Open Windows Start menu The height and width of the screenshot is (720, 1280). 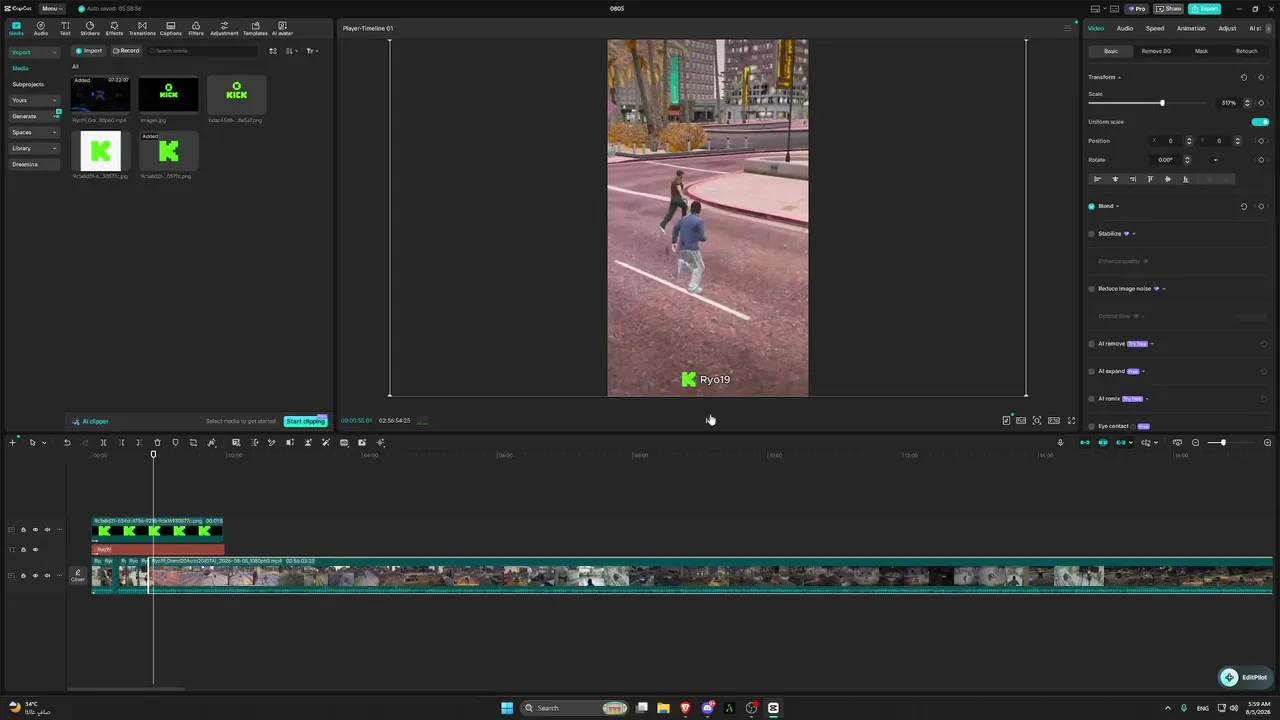click(507, 708)
